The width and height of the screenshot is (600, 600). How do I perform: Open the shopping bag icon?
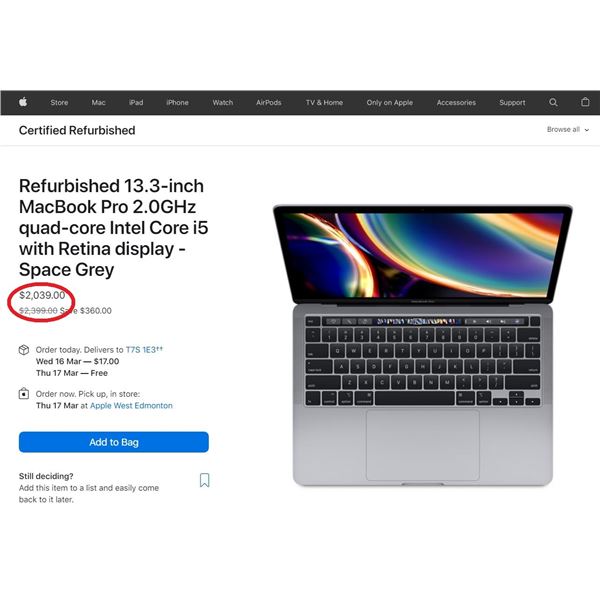point(585,102)
